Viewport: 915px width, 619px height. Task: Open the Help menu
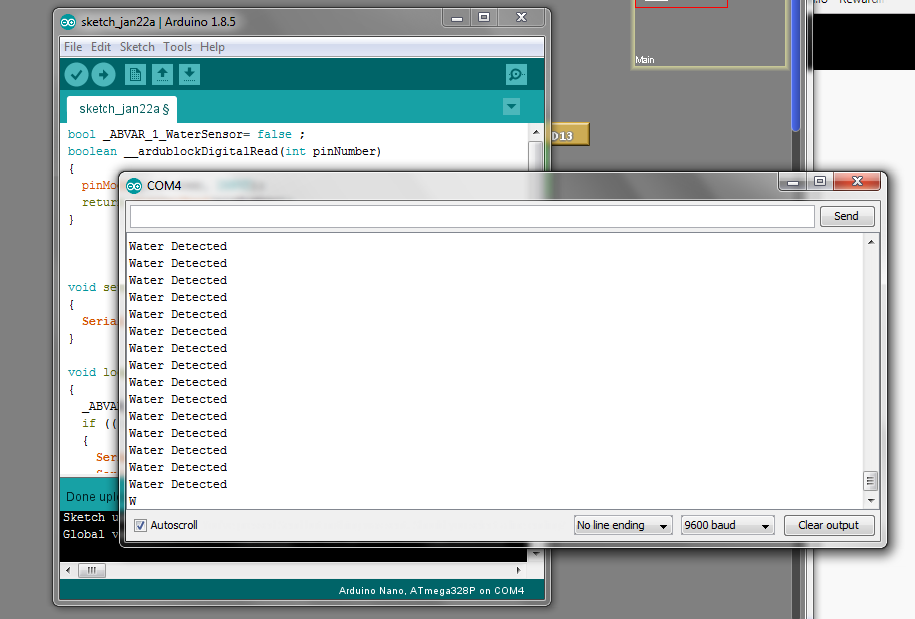pos(212,47)
